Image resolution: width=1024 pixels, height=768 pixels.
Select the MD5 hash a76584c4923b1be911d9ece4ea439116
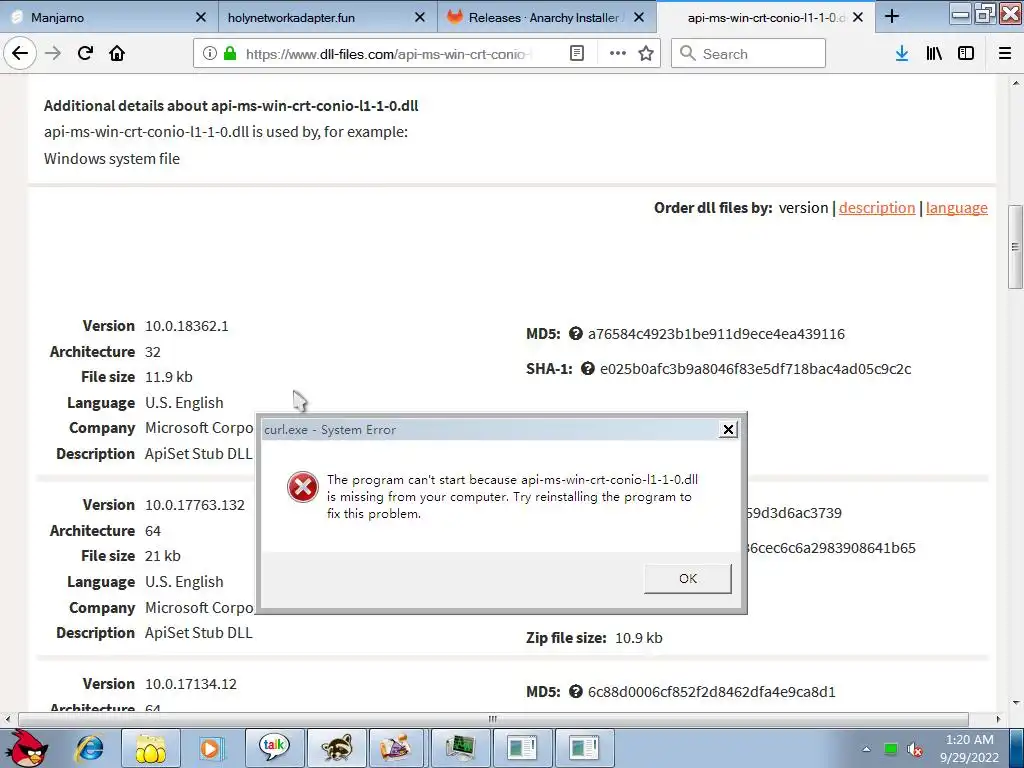click(x=716, y=334)
